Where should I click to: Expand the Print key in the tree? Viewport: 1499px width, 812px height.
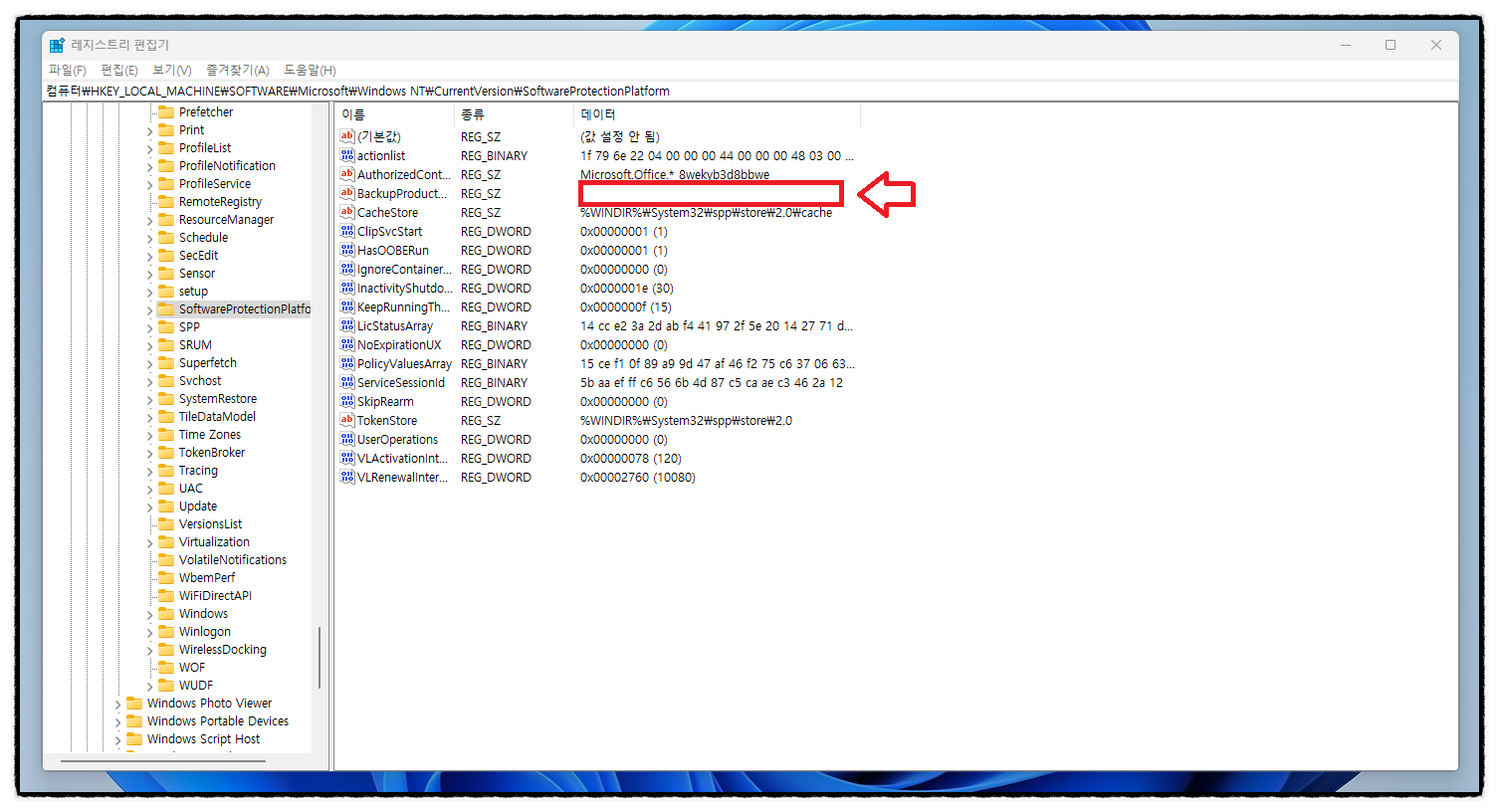click(150, 131)
